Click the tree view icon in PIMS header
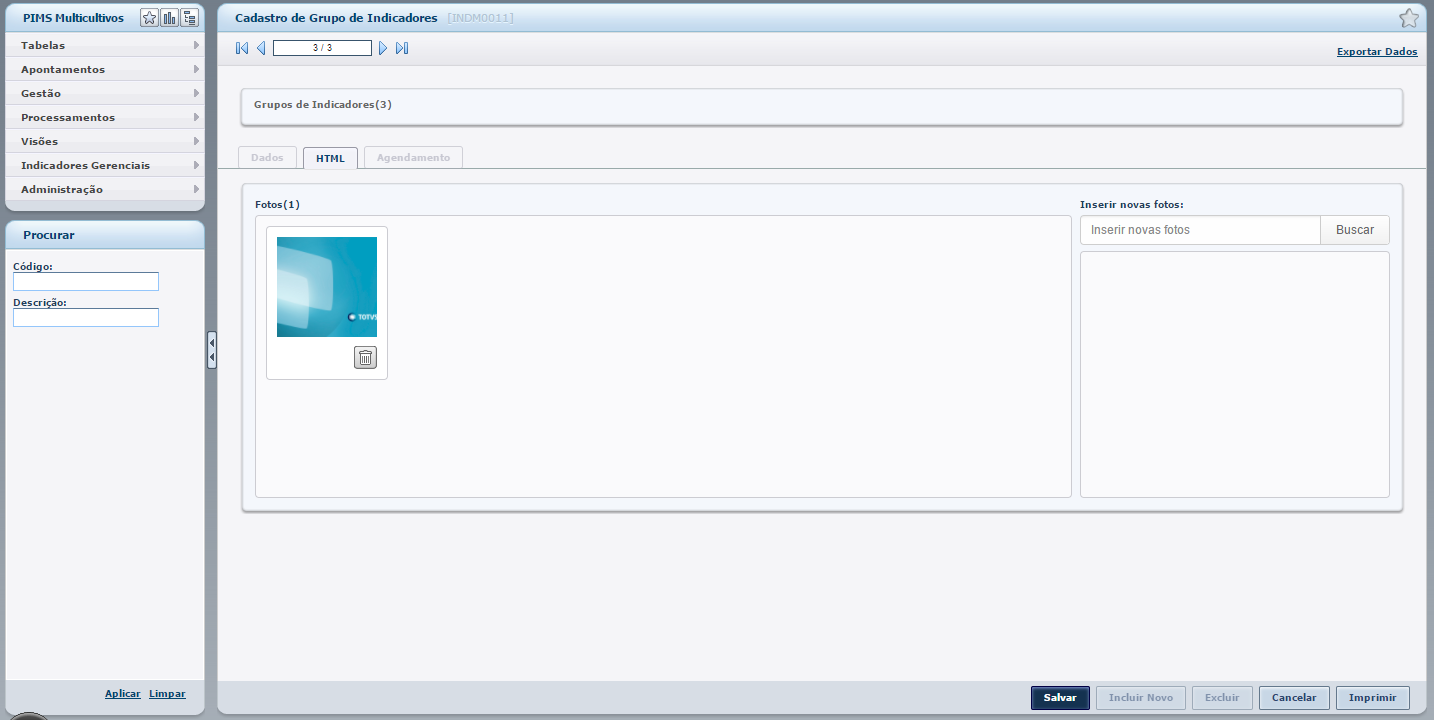 click(189, 18)
